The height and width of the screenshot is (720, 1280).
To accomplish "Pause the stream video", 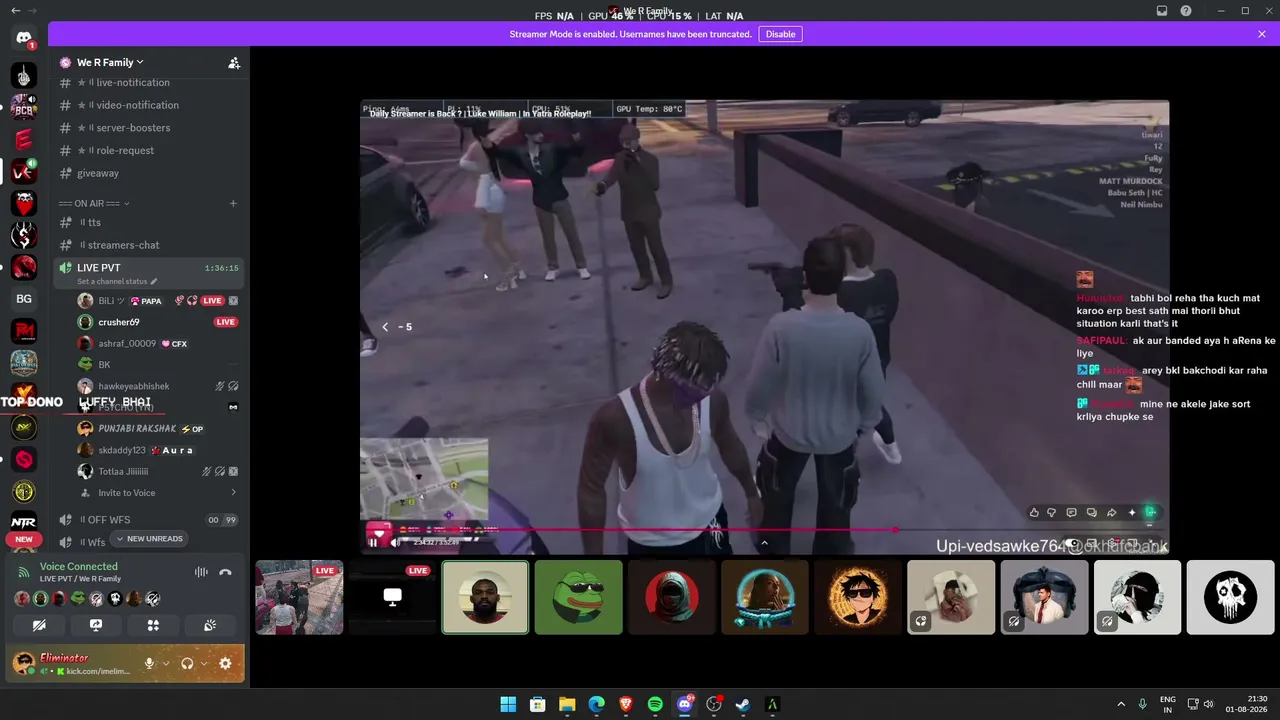I will pyautogui.click(x=374, y=542).
